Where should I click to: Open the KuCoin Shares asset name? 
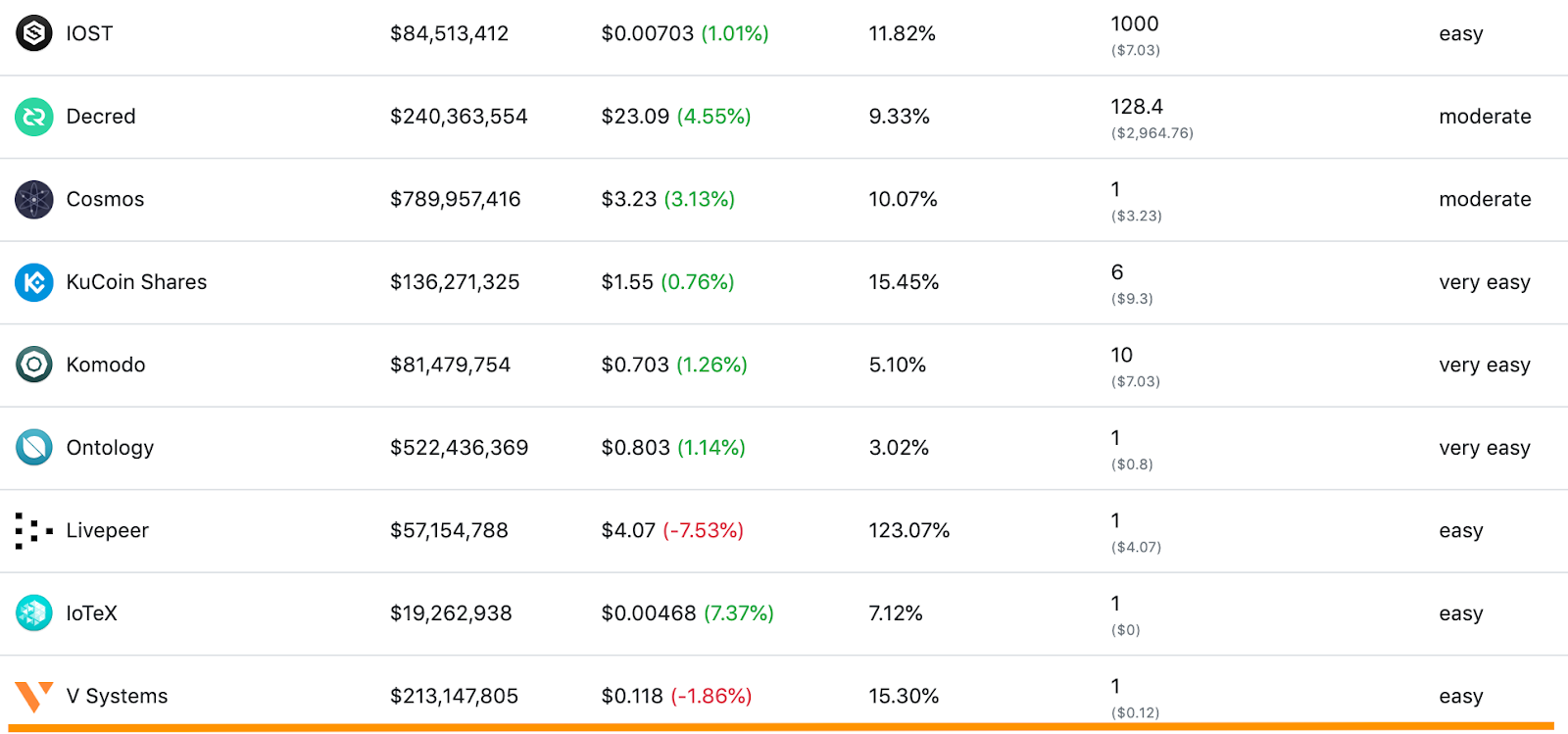click(136, 282)
